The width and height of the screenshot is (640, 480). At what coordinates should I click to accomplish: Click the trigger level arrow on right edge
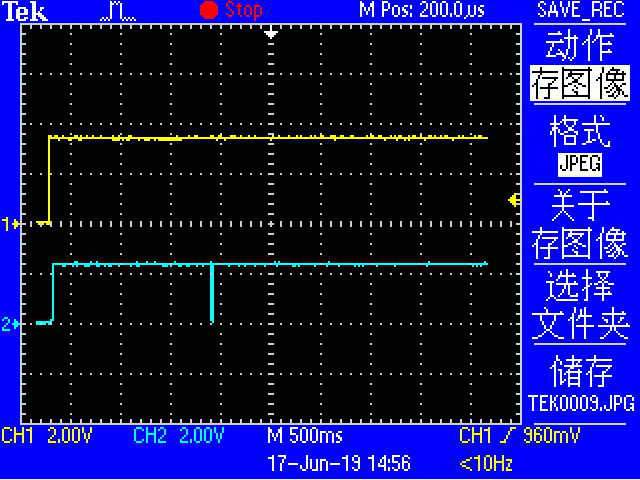pyautogui.click(x=514, y=200)
